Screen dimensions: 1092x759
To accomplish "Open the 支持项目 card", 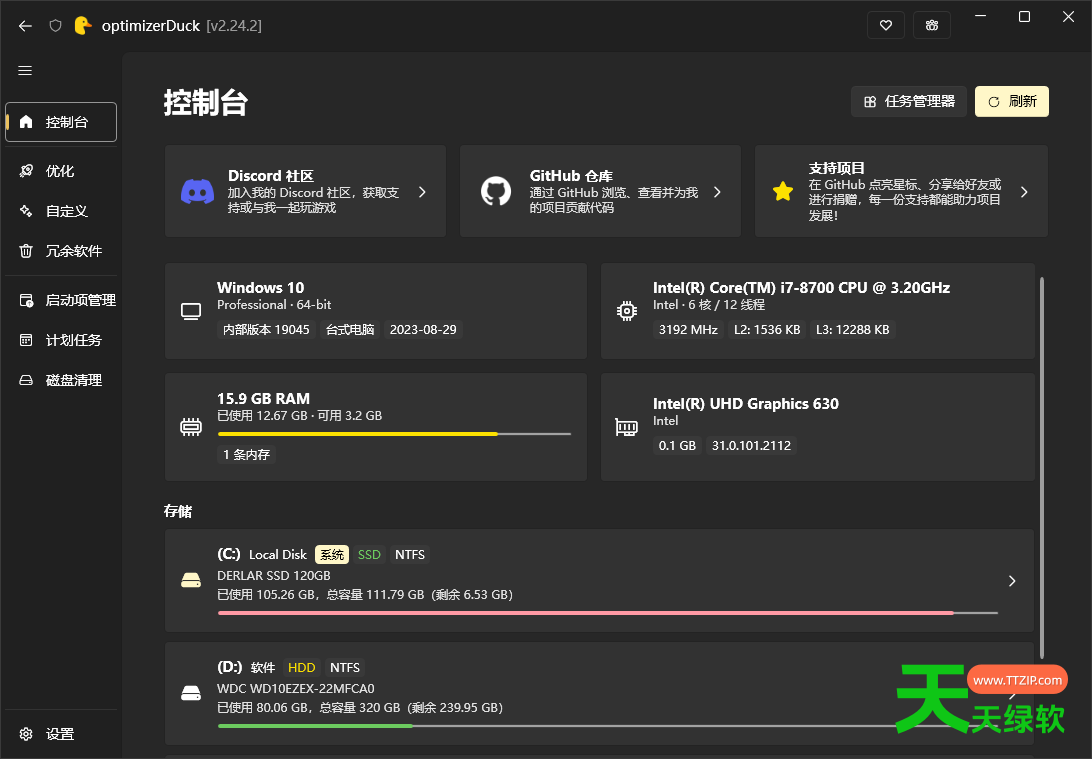I will [x=901, y=191].
